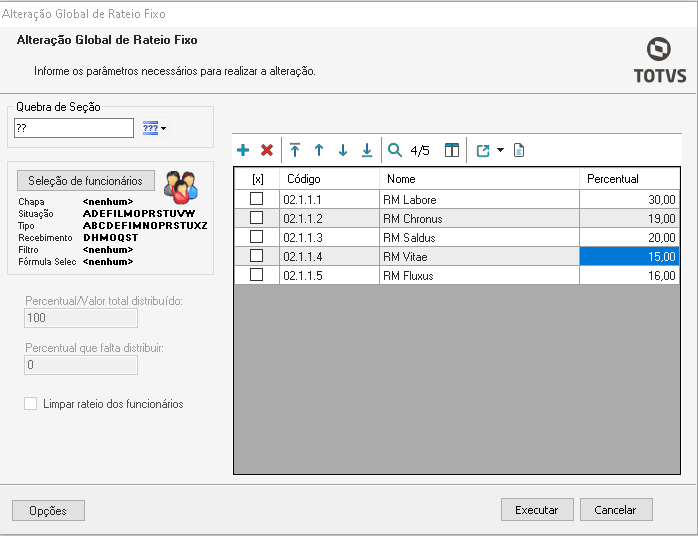Select code cell 02.1.1.5
This screenshot has width=698, height=536.
click(x=329, y=276)
